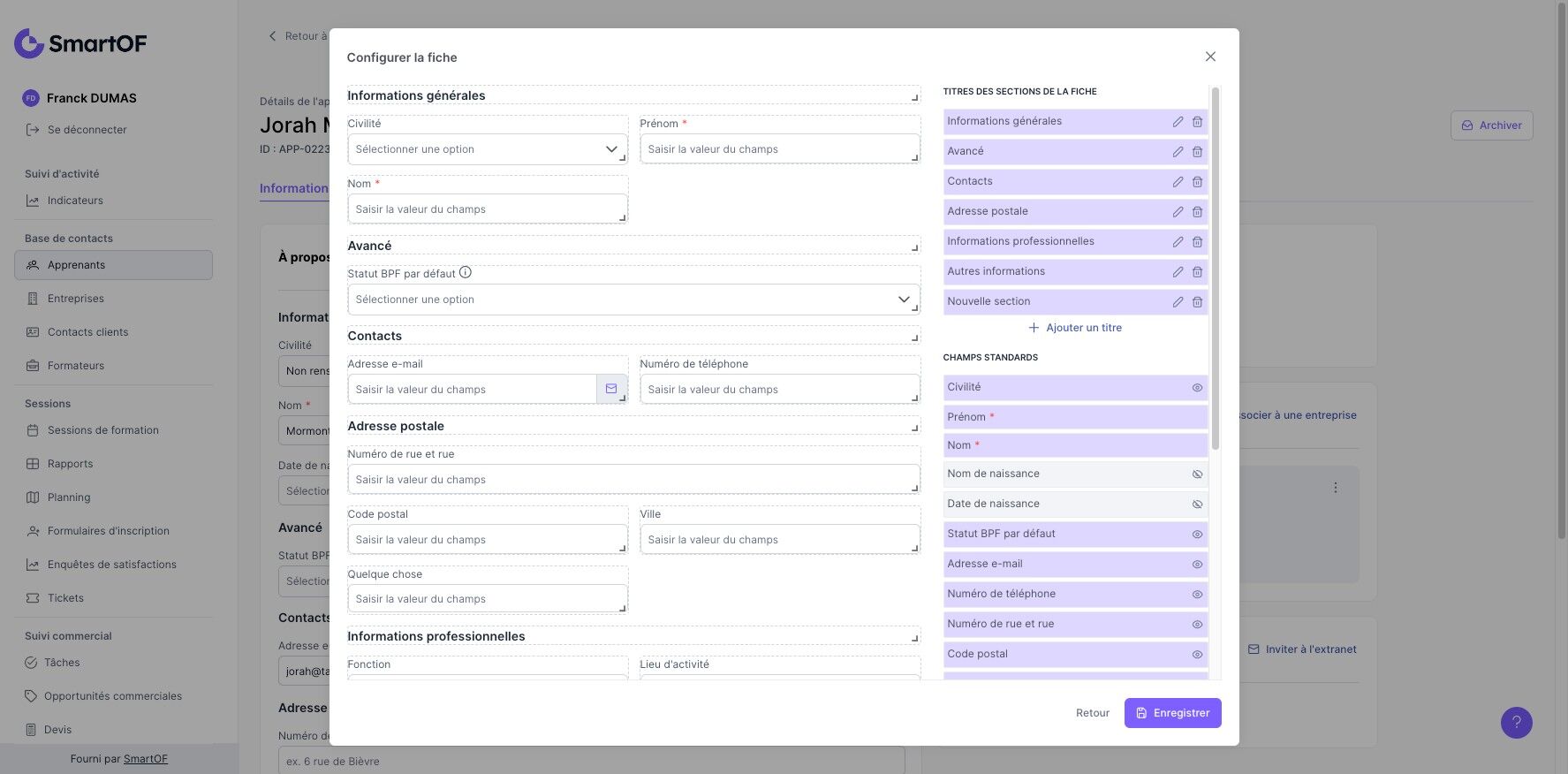Open the Civilité dropdown
Viewport: 1568px width, 774px height.
pos(487,149)
